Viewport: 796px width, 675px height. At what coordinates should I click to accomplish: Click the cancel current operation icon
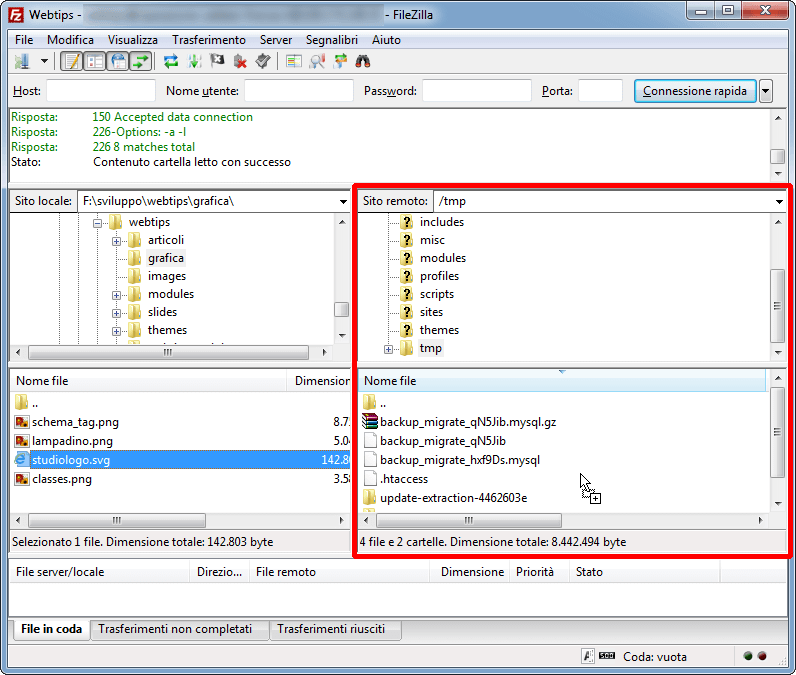[217, 62]
